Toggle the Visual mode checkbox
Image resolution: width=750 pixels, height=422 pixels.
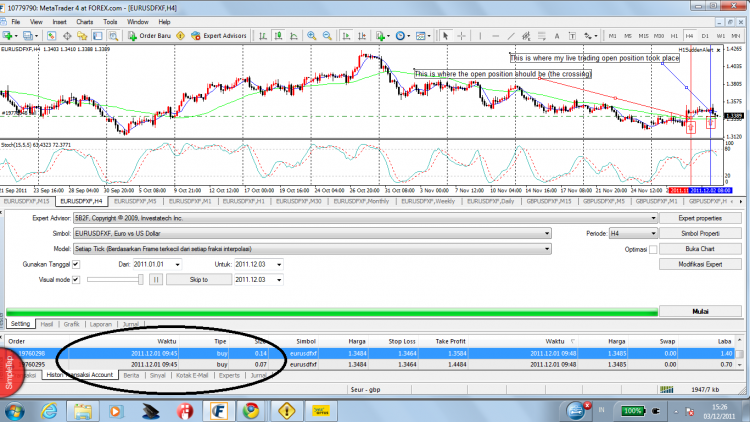click(76, 279)
